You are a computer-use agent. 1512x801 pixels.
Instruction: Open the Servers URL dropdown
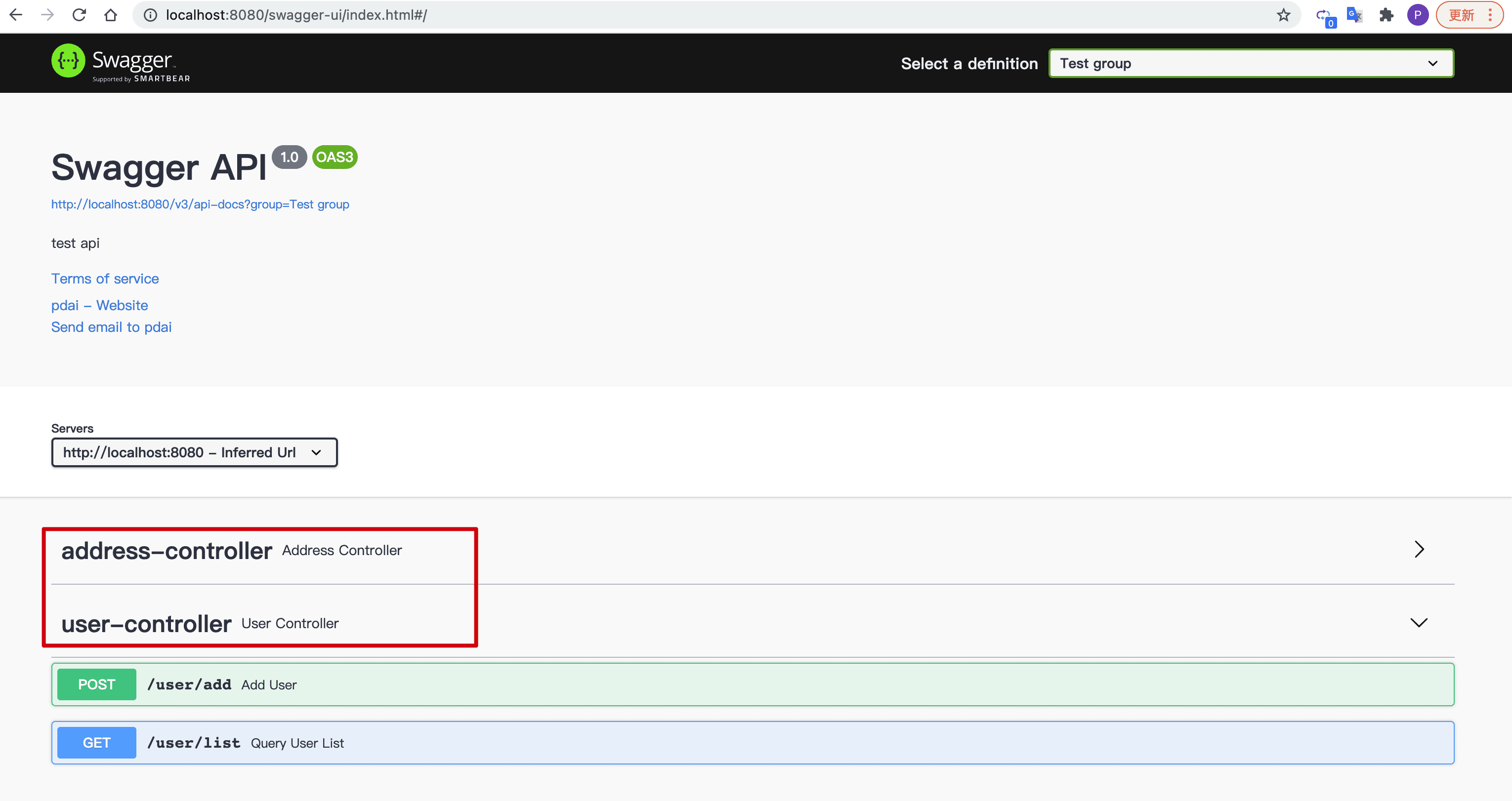(x=194, y=452)
